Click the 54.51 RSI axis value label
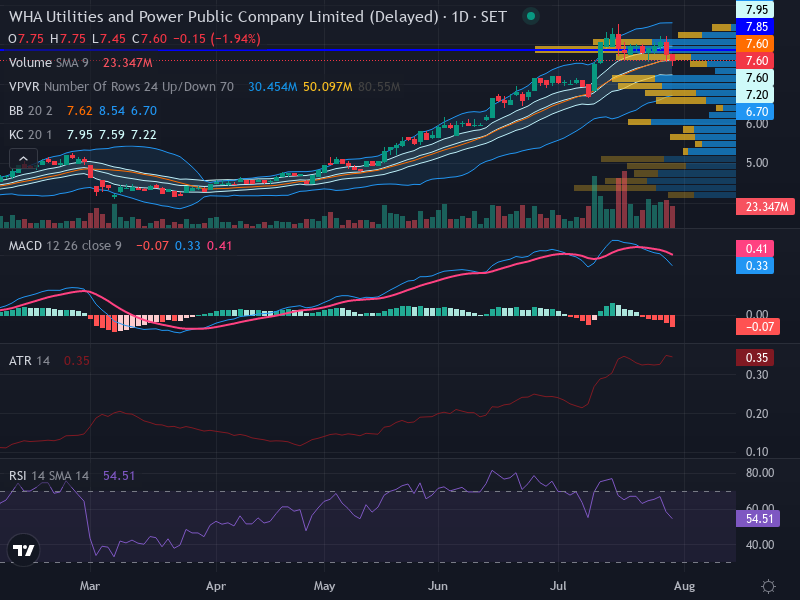The height and width of the screenshot is (600, 800). (758, 519)
